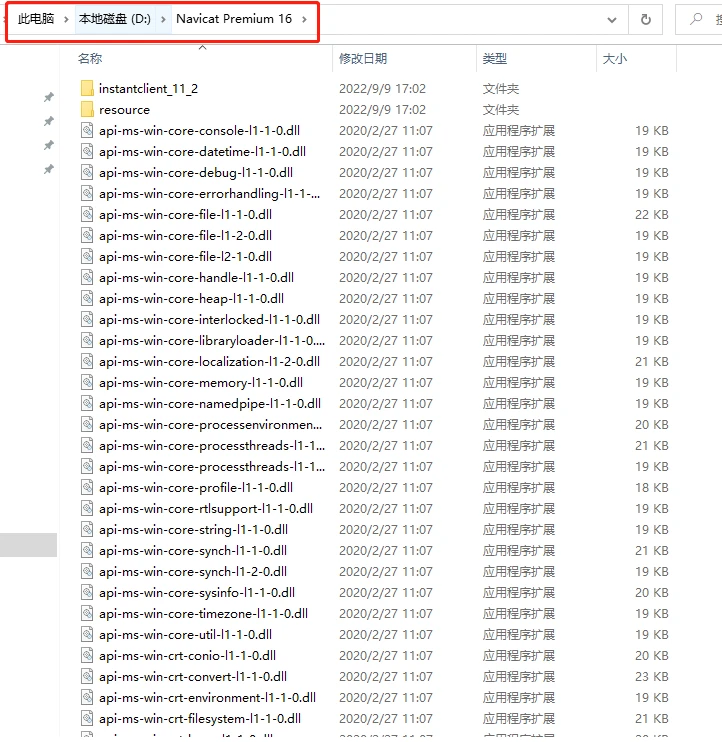
Task: Select api-ms-win-crt-filesystem-l1-1-0.dll file name
Action: tap(200, 718)
